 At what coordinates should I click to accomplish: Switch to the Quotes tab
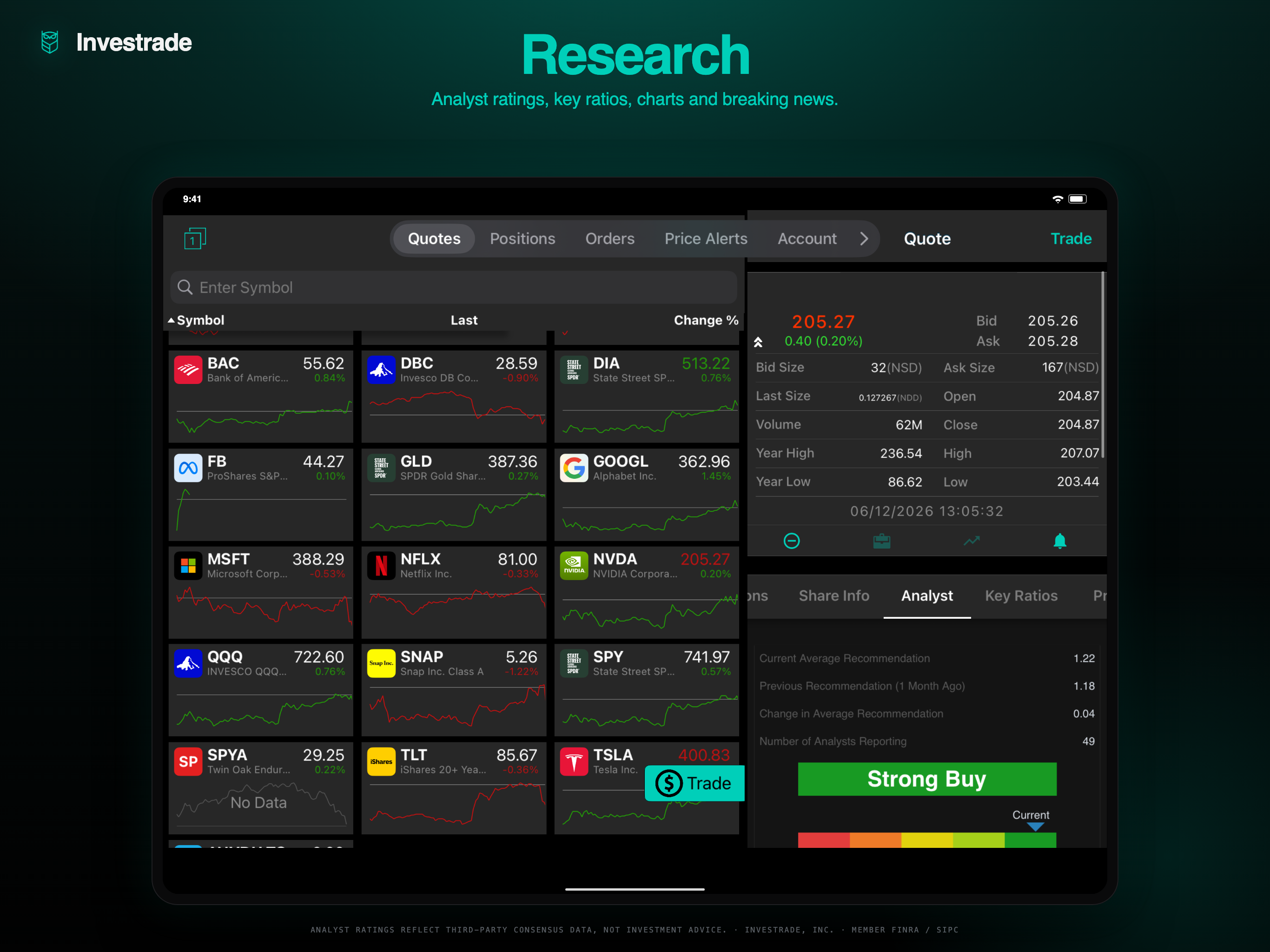pos(434,238)
